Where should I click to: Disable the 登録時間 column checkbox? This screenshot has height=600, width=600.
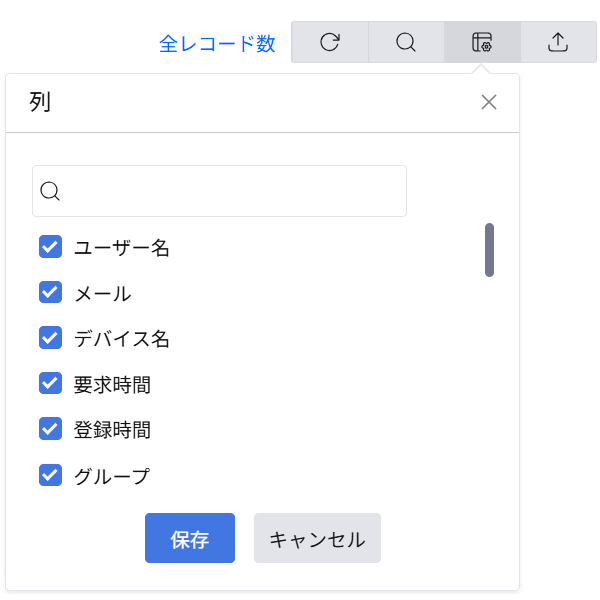coord(50,429)
